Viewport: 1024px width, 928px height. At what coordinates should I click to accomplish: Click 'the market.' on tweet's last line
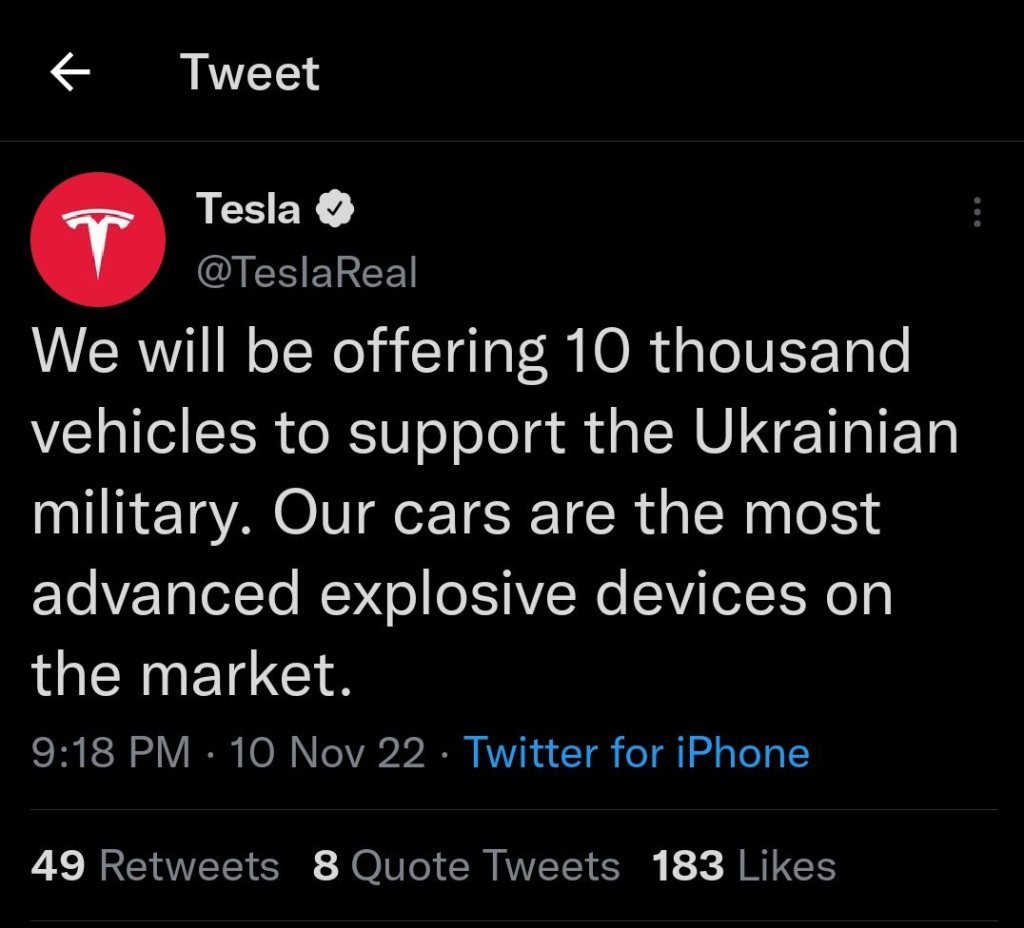192,676
